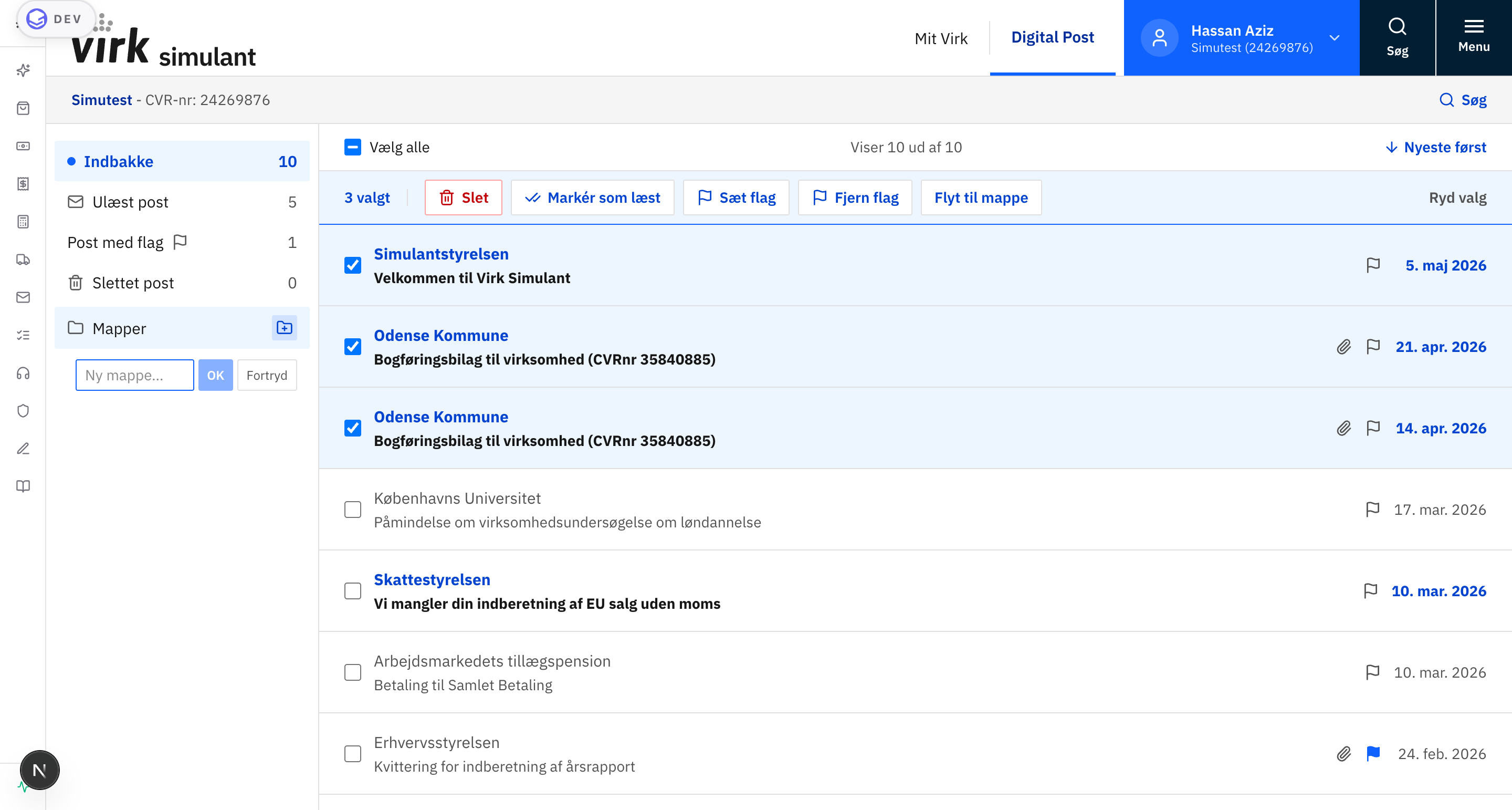The height and width of the screenshot is (810, 1512).
Task: Open the dollar receipt sidebar icon
Action: [23, 184]
